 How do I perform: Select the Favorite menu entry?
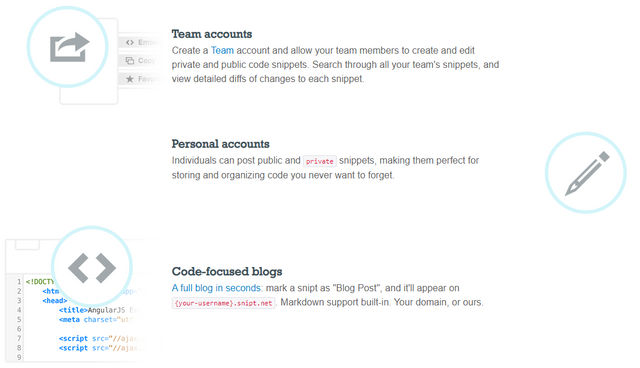[140, 79]
